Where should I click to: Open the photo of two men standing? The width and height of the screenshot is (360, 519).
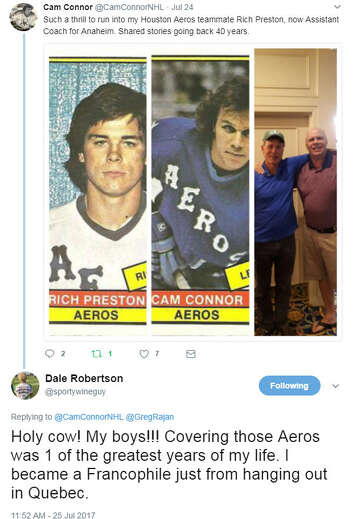tap(296, 192)
